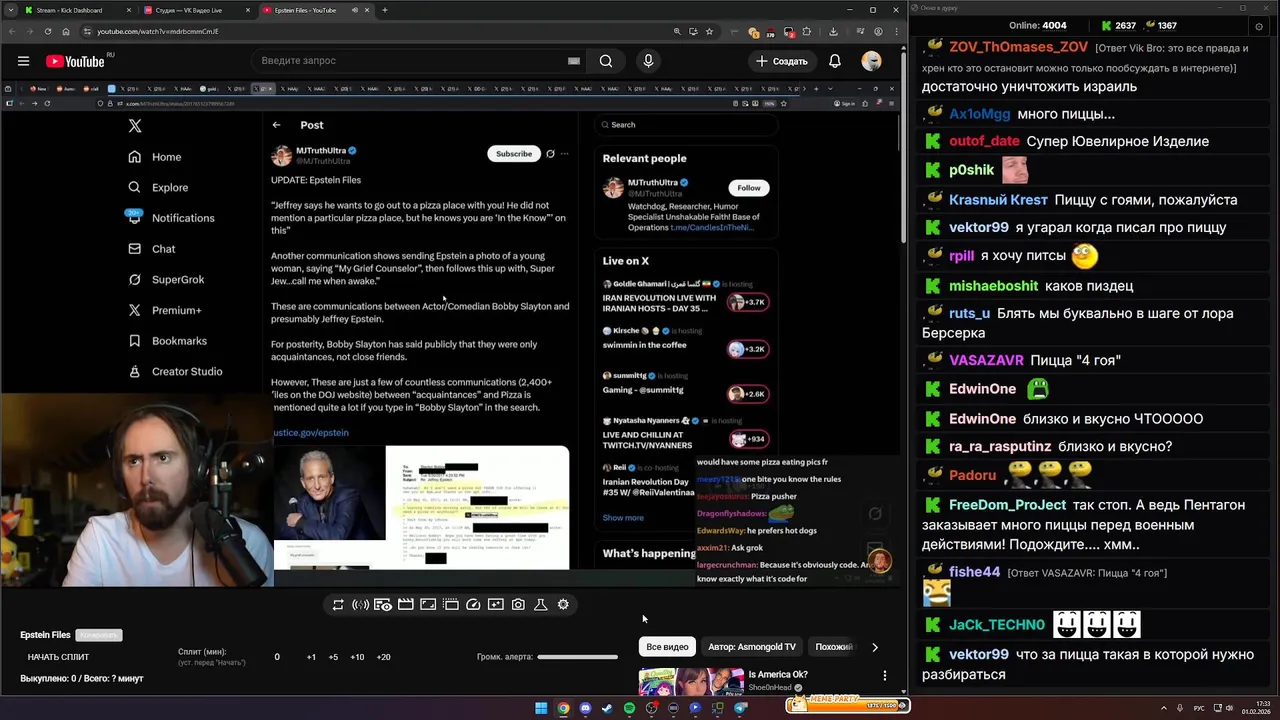Go back with the browser back arrow
This screenshot has width=1280, height=720.
[x=10, y=31]
